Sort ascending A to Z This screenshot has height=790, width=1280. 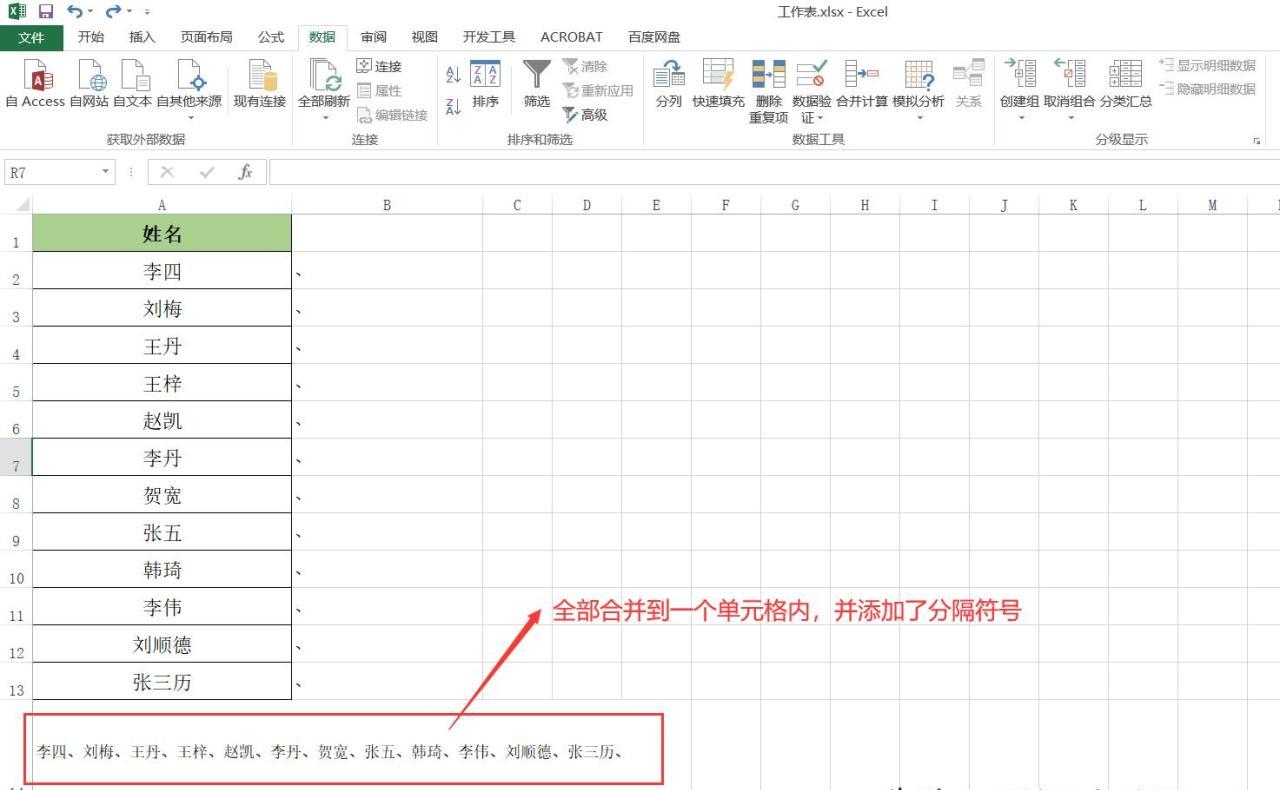pyautogui.click(x=453, y=74)
